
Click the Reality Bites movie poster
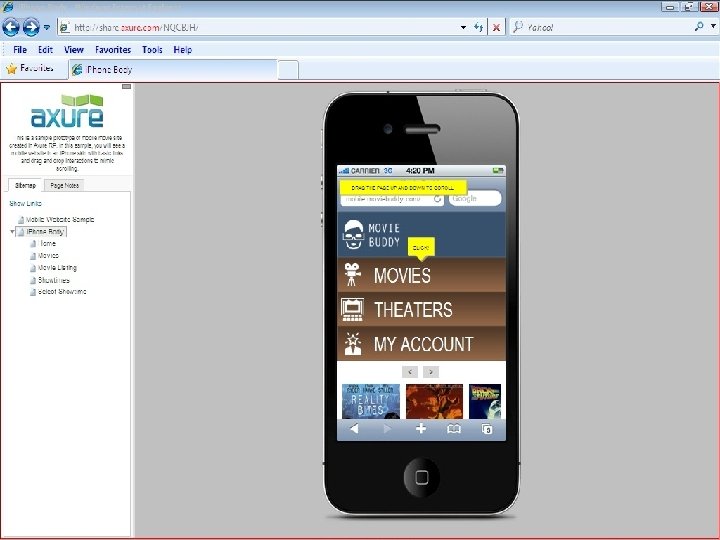point(371,401)
